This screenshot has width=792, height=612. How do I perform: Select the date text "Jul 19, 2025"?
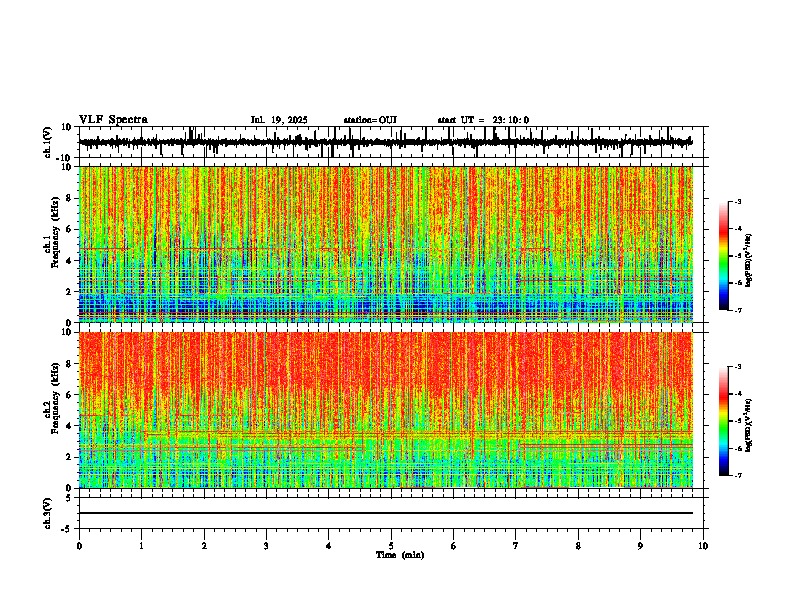(279, 120)
